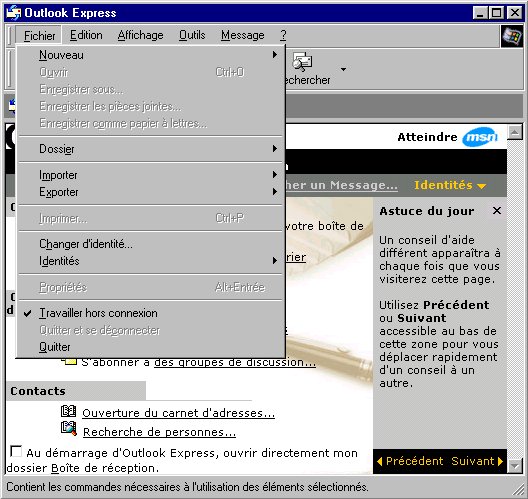
Task: Open the Rechercher toolbar dropdown arrow
Action: [343, 69]
